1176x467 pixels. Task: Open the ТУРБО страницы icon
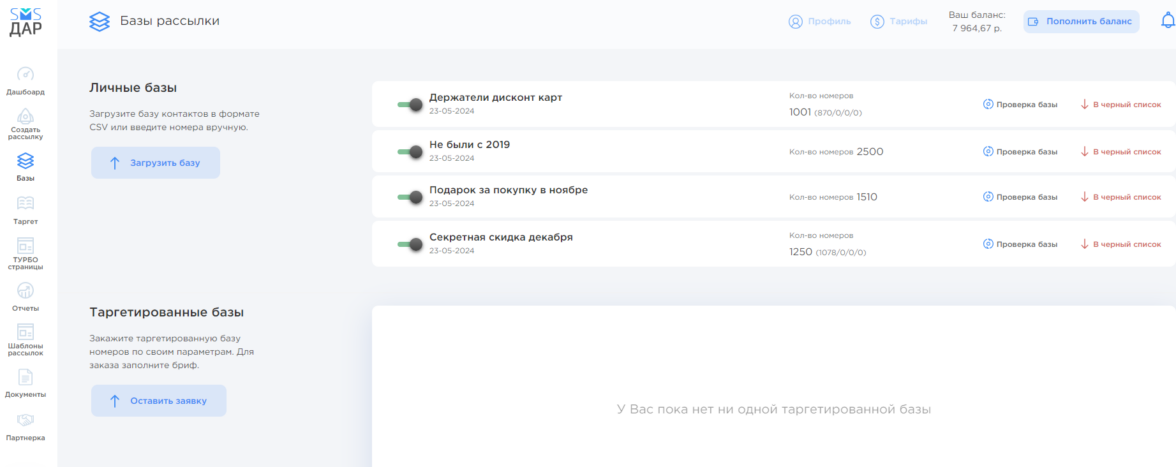point(25,245)
